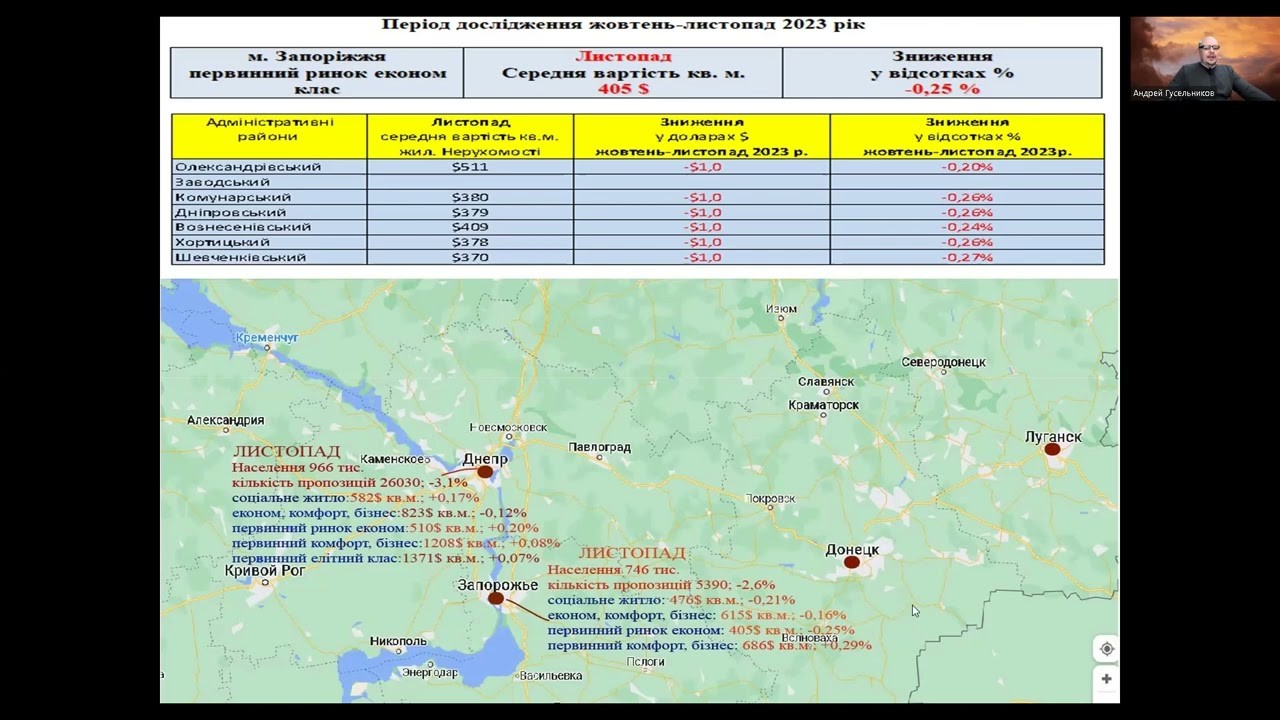This screenshot has width=1280, height=720.
Task: Click the Александрия label on map
Action: point(225,420)
